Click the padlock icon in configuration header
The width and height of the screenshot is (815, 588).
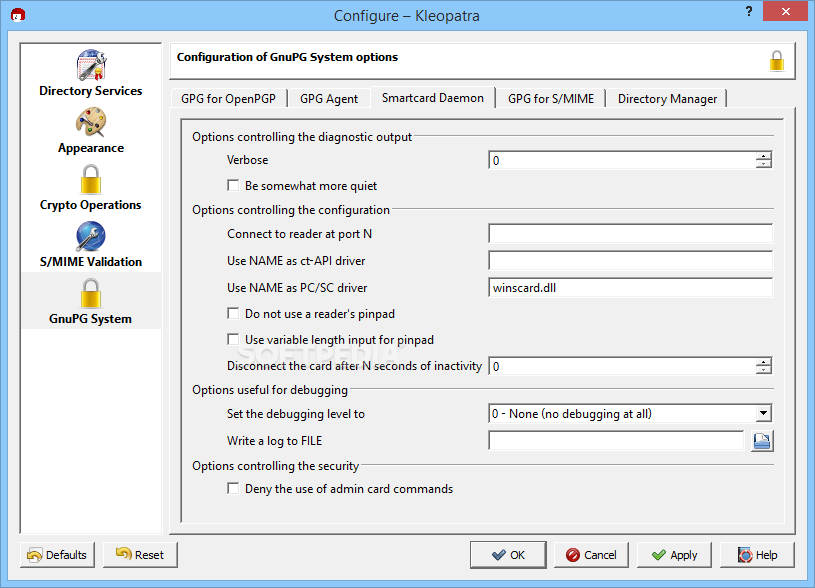tap(777, 61)
